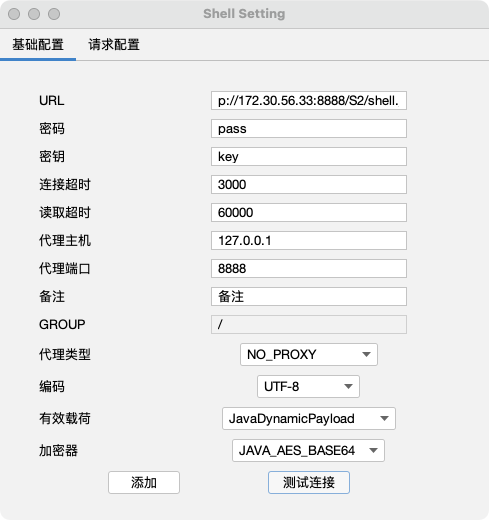The height and width of the screenshot is (520, 489).
Task: Click the 连接超时 field showing 3000
Action: 309,184
